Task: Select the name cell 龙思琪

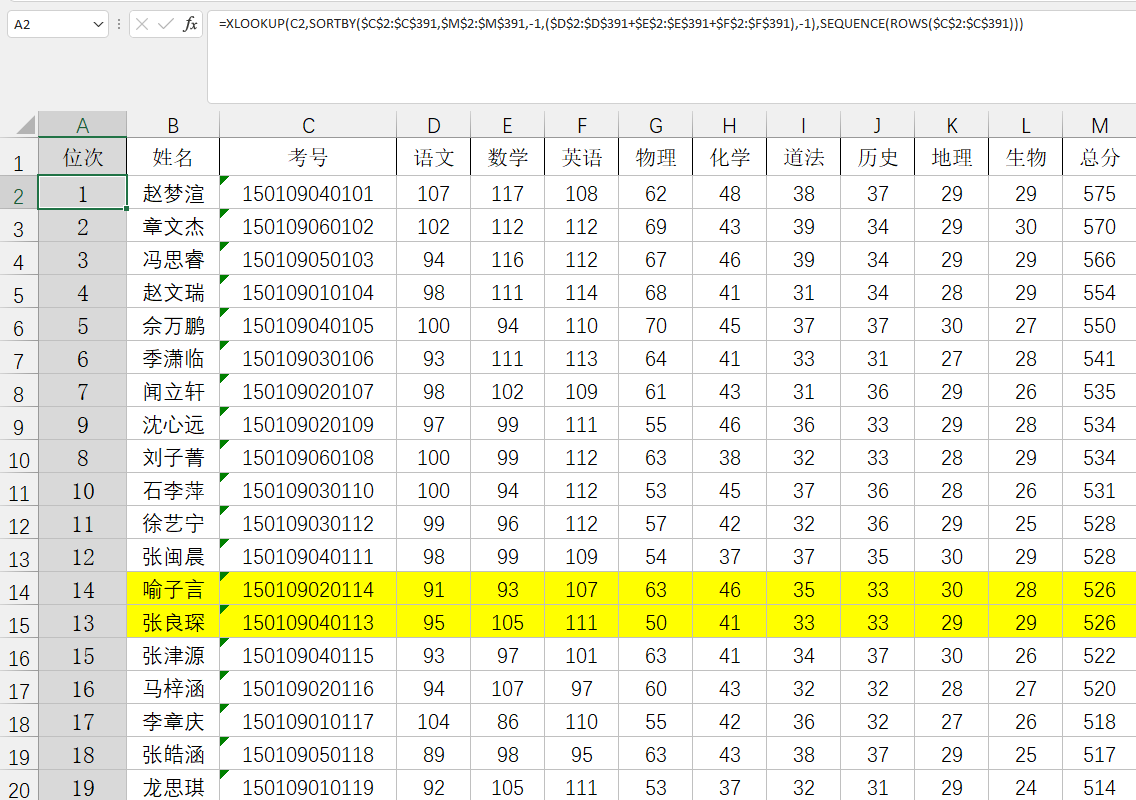Action: click(x=173, y=786)
